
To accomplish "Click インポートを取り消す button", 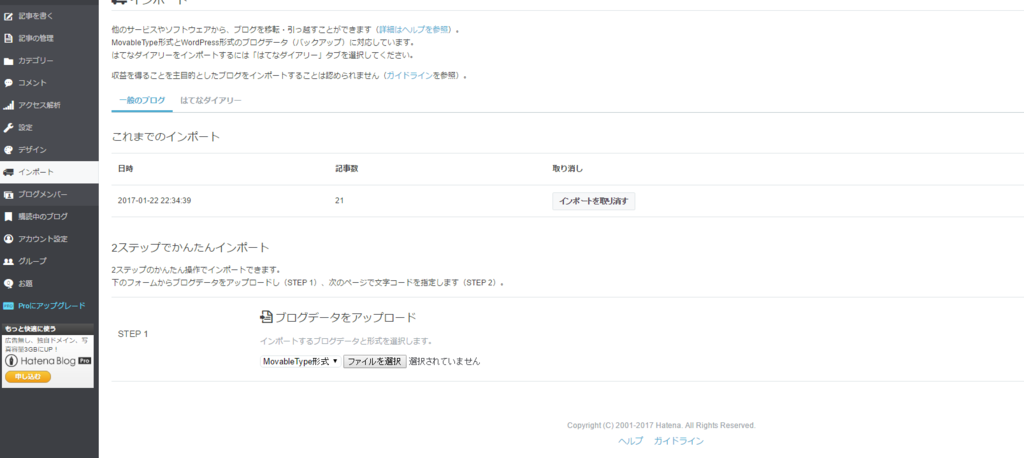I will point(594,201).
